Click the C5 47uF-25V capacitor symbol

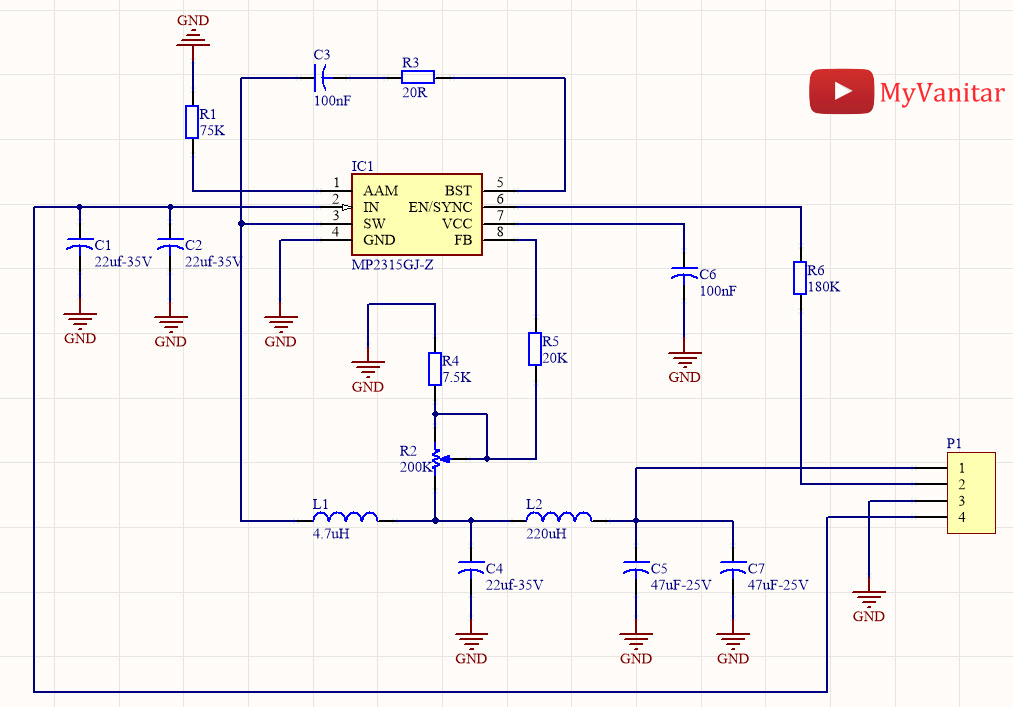tap(636, 568)
